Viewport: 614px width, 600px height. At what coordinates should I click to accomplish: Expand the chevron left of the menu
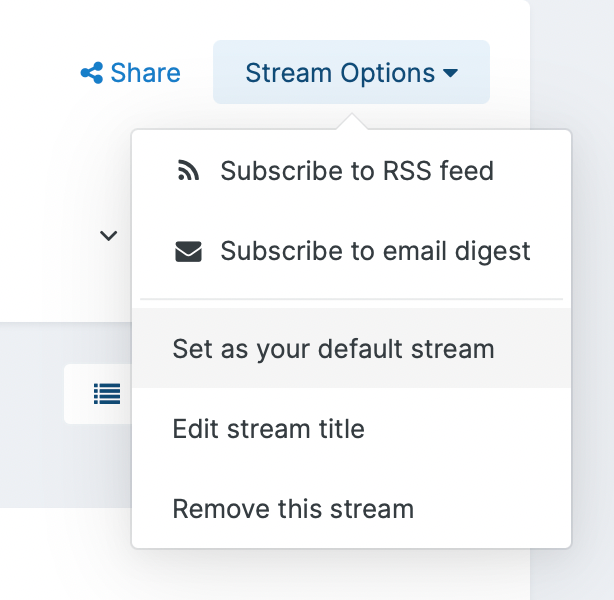[x=108, y=236]
